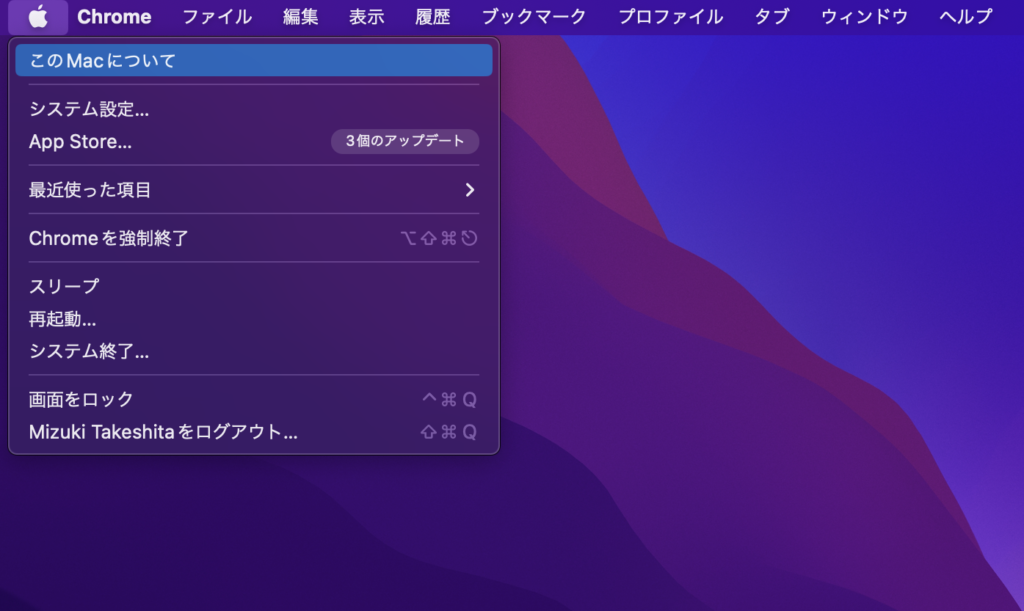This screenshot has width=1024, height=611.
Task: Expand the 最近使った項目 submenu
Action: coord(254,190)
